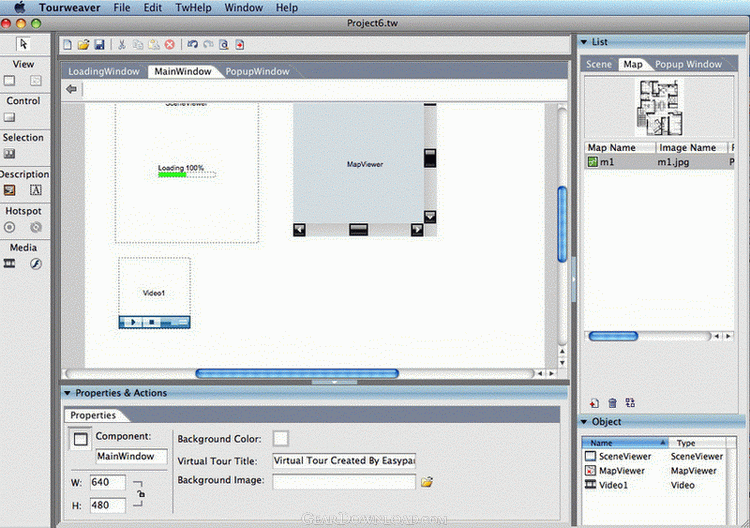Collapse bottom panel via divider arrow handle
The height and width of the screenshot is (528, 750).
click(334, 382)
